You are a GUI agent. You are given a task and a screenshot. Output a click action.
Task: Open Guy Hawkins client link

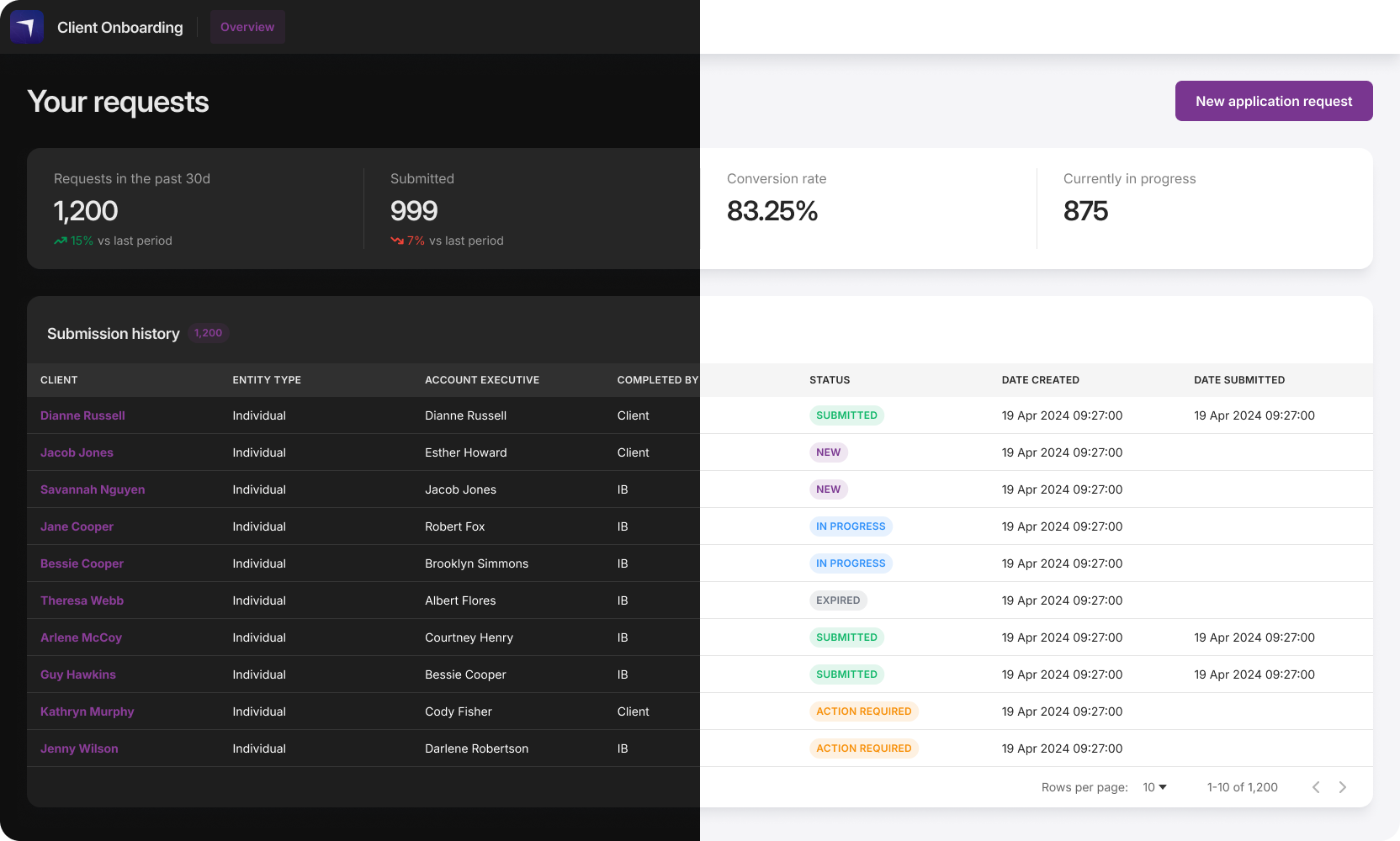coord(78,674)
